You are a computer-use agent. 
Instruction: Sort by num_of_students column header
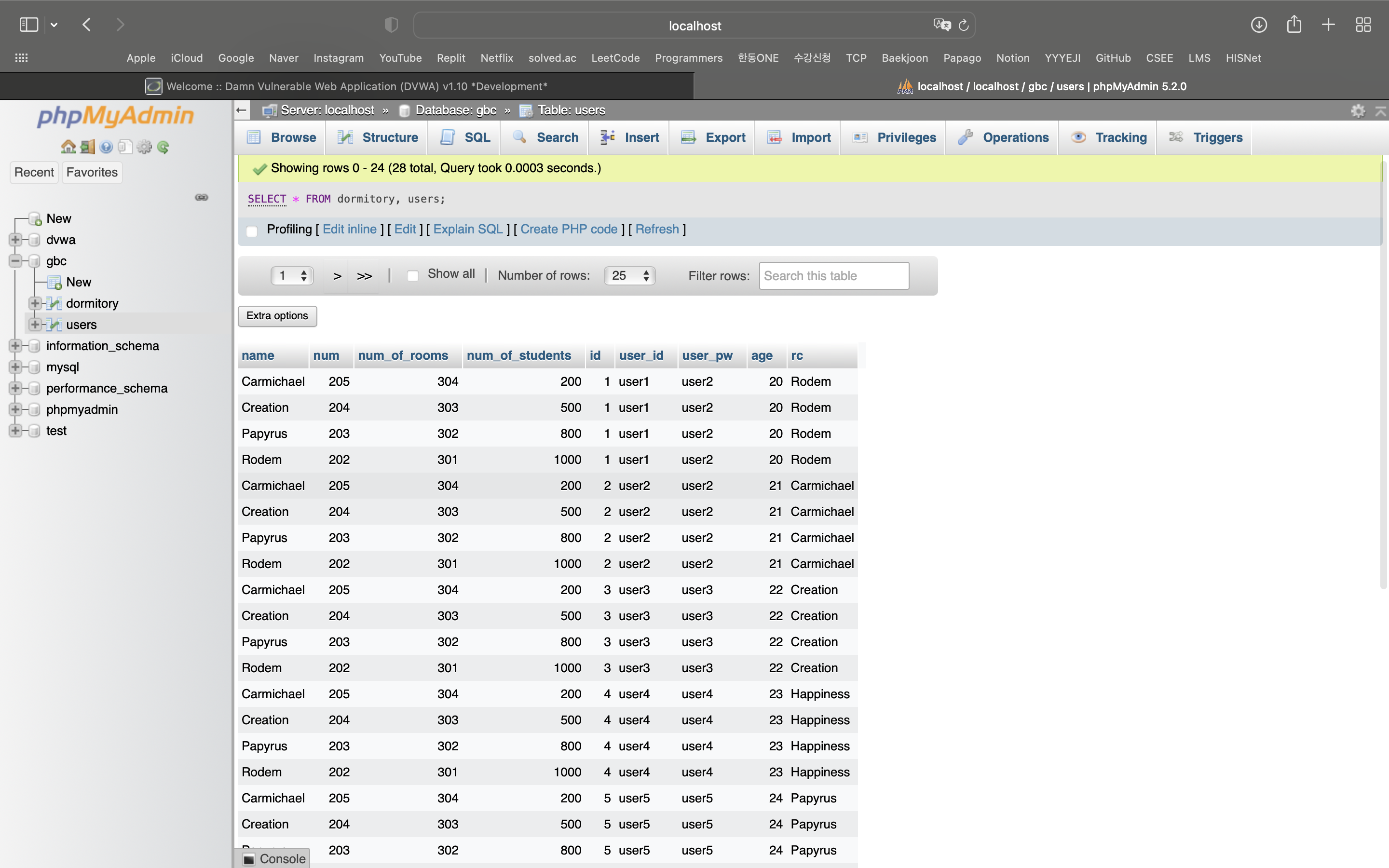pyautogui.click(x=519, y=355)
